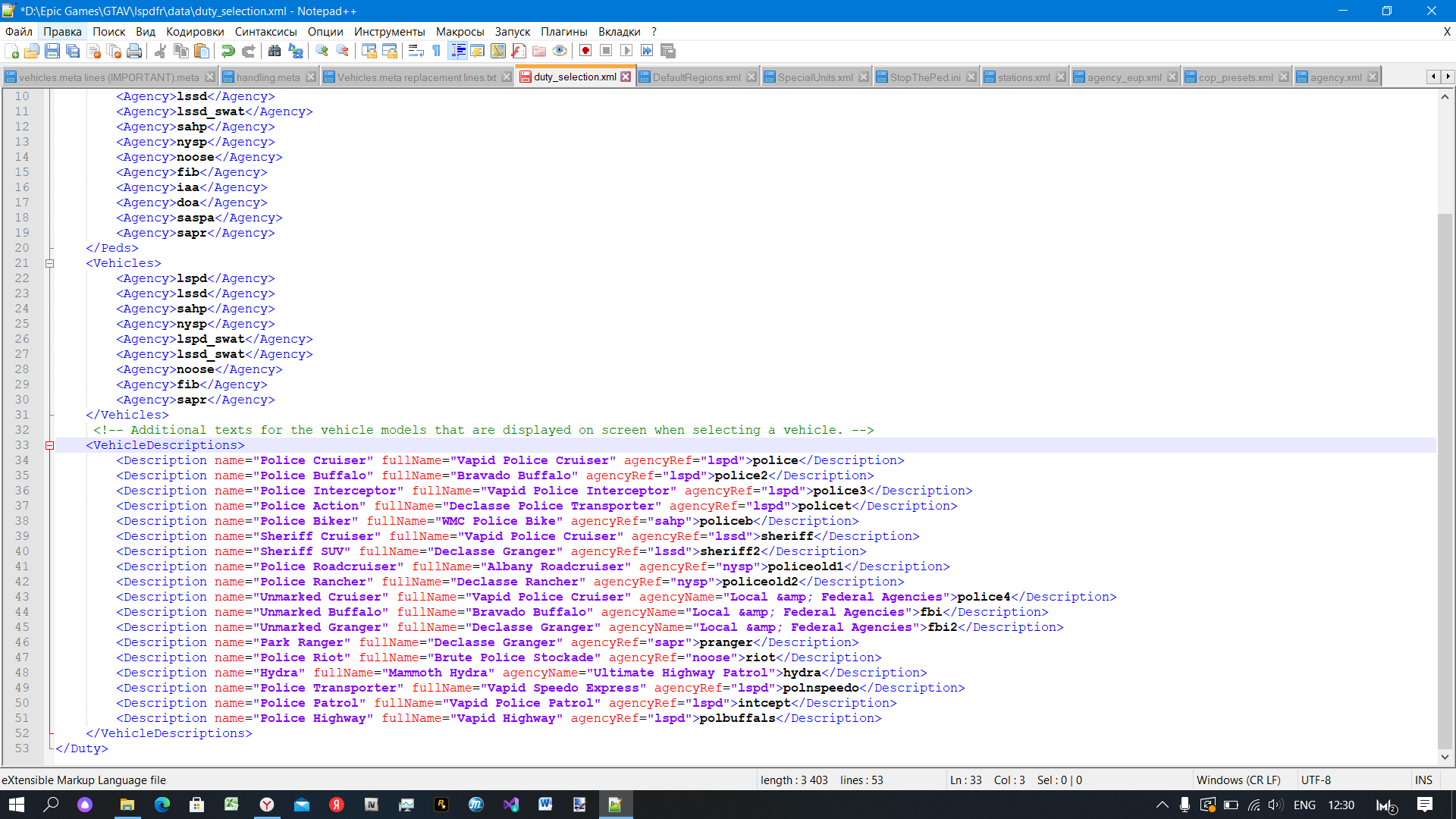The height and width of the screenshot is (819, 1456).
Task: Toggle Show all characters pilcrow button
Action: point(437,51)
